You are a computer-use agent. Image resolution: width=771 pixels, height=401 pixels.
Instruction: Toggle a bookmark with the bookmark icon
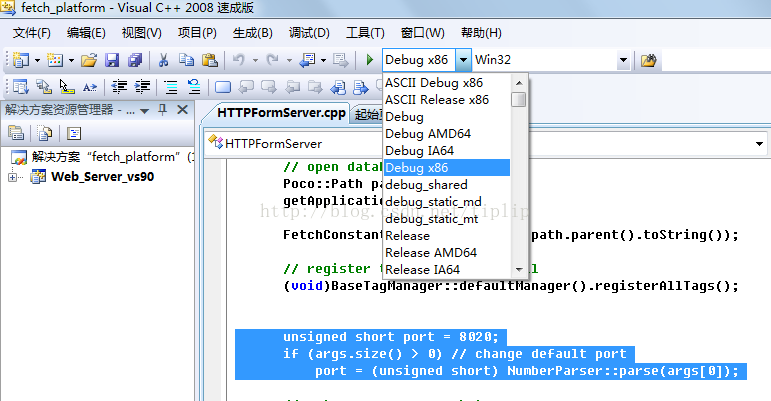tap(223, 87)
